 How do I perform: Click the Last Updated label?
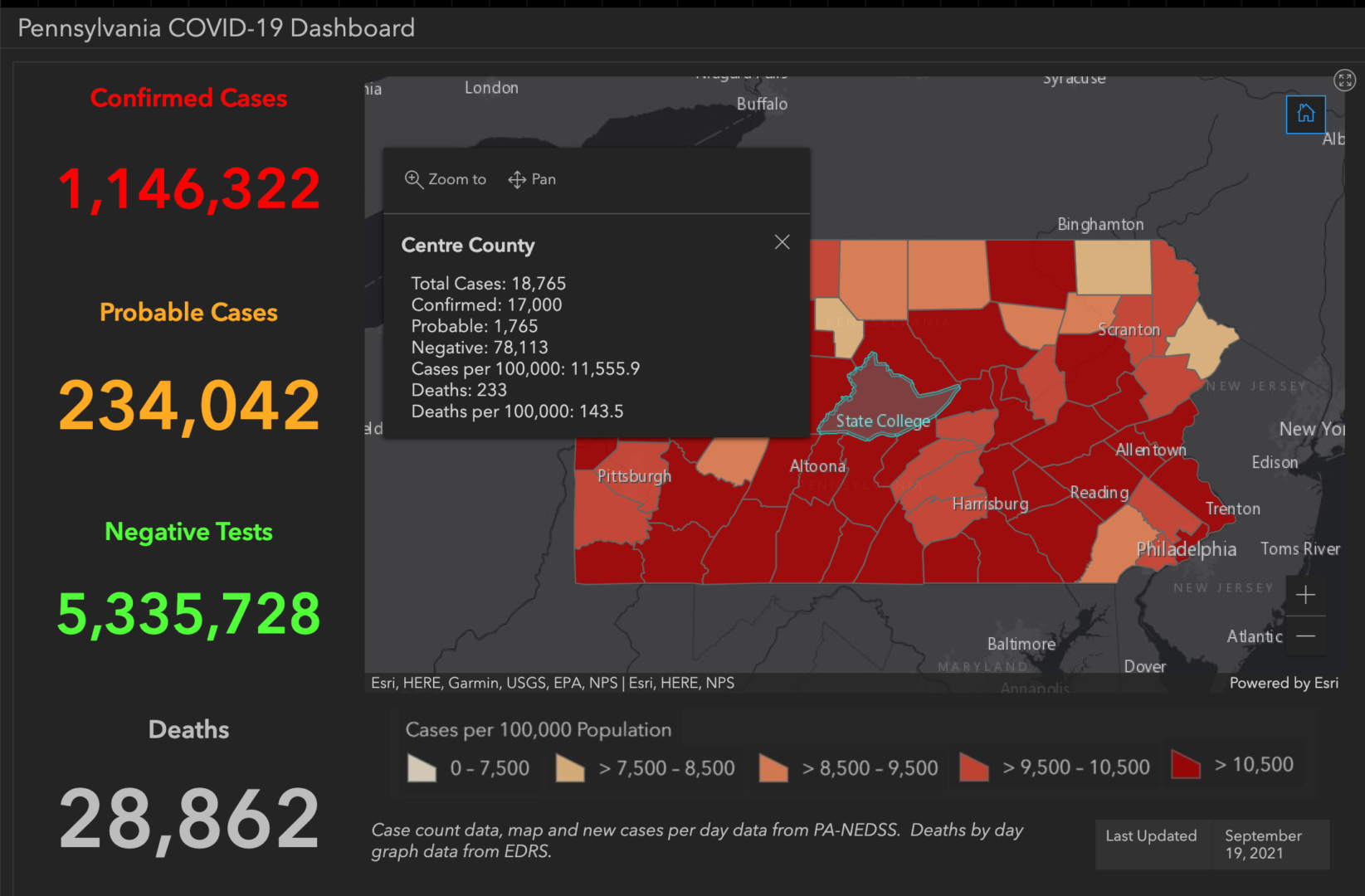1151,836
